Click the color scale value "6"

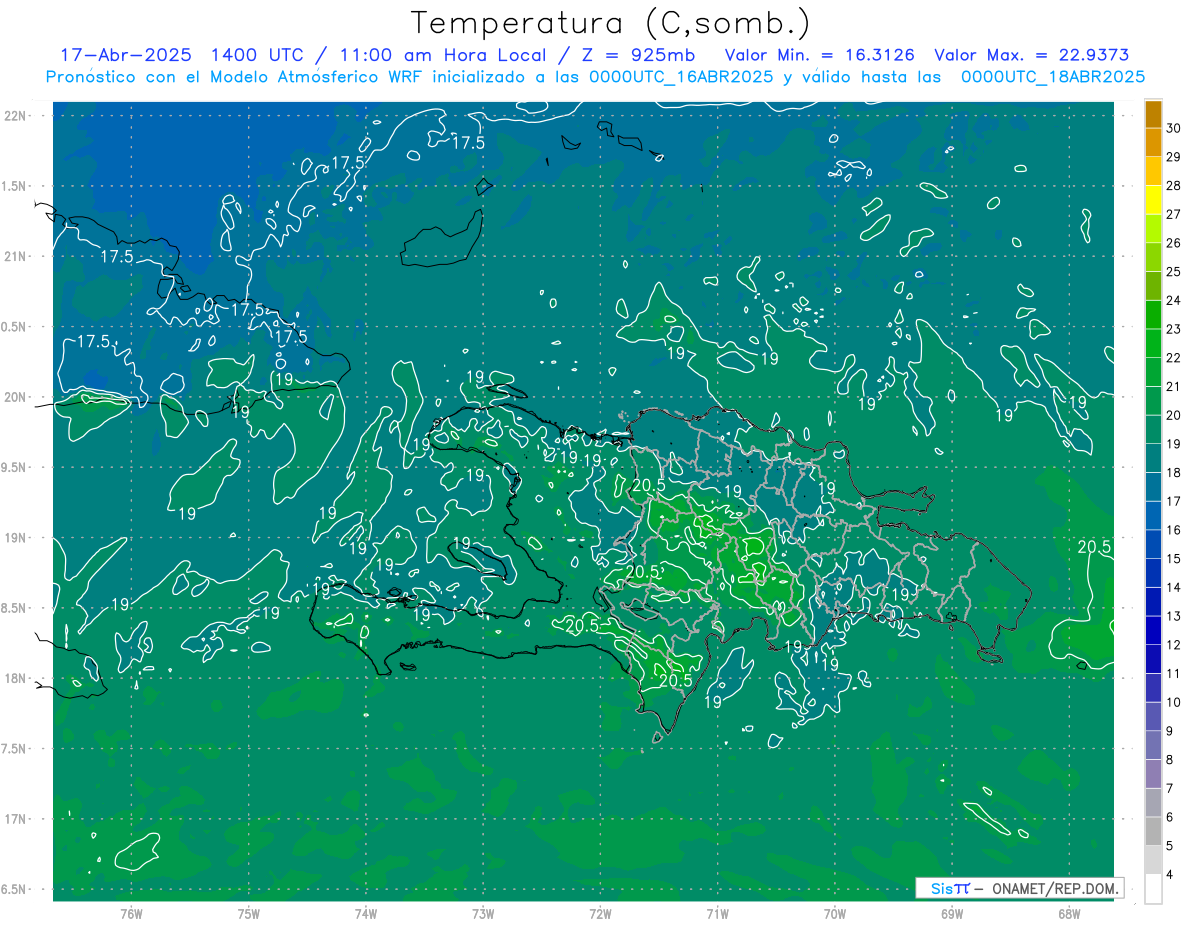(x=1170, y=818)
